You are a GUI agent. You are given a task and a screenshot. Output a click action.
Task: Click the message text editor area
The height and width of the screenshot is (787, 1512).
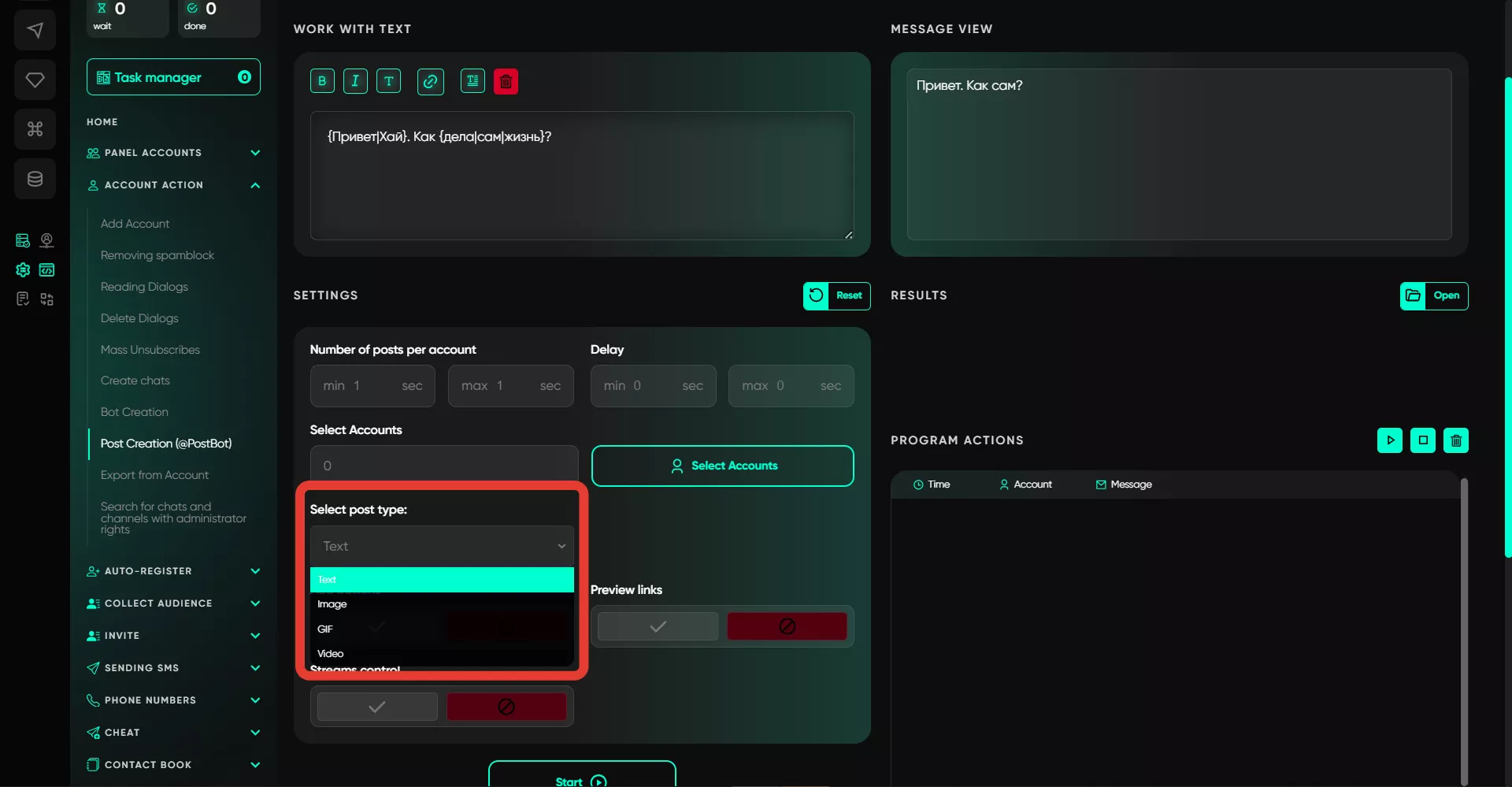point(582,176)
